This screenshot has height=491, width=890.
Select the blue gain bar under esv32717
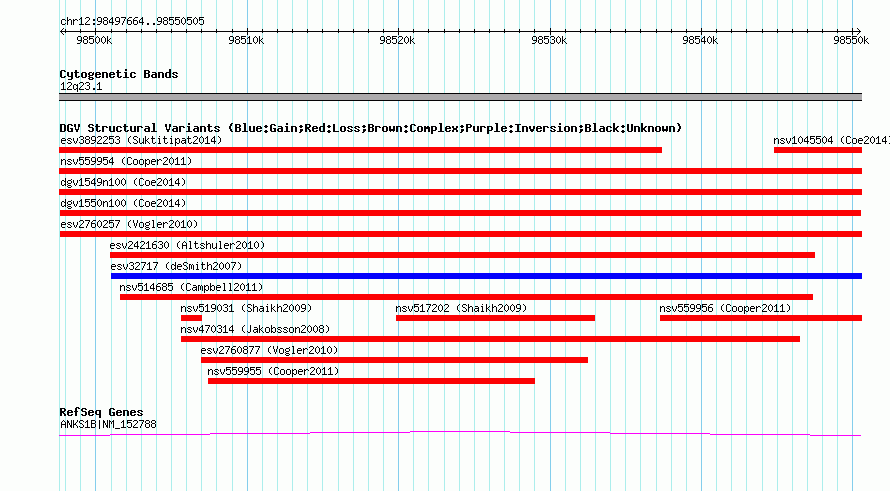(x=486, y=276)
